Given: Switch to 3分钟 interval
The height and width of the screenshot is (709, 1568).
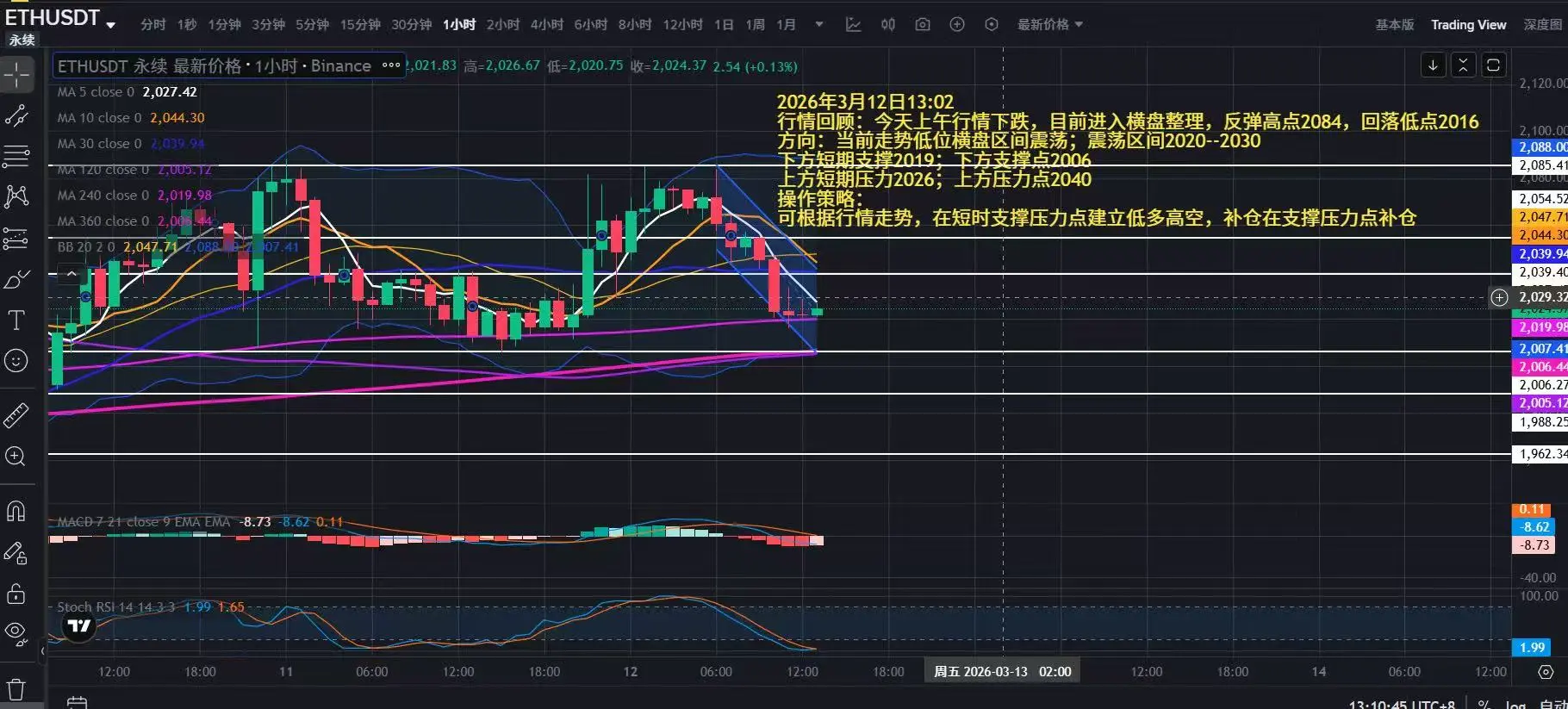Looking at the screenshot, I should click(269, 25).
